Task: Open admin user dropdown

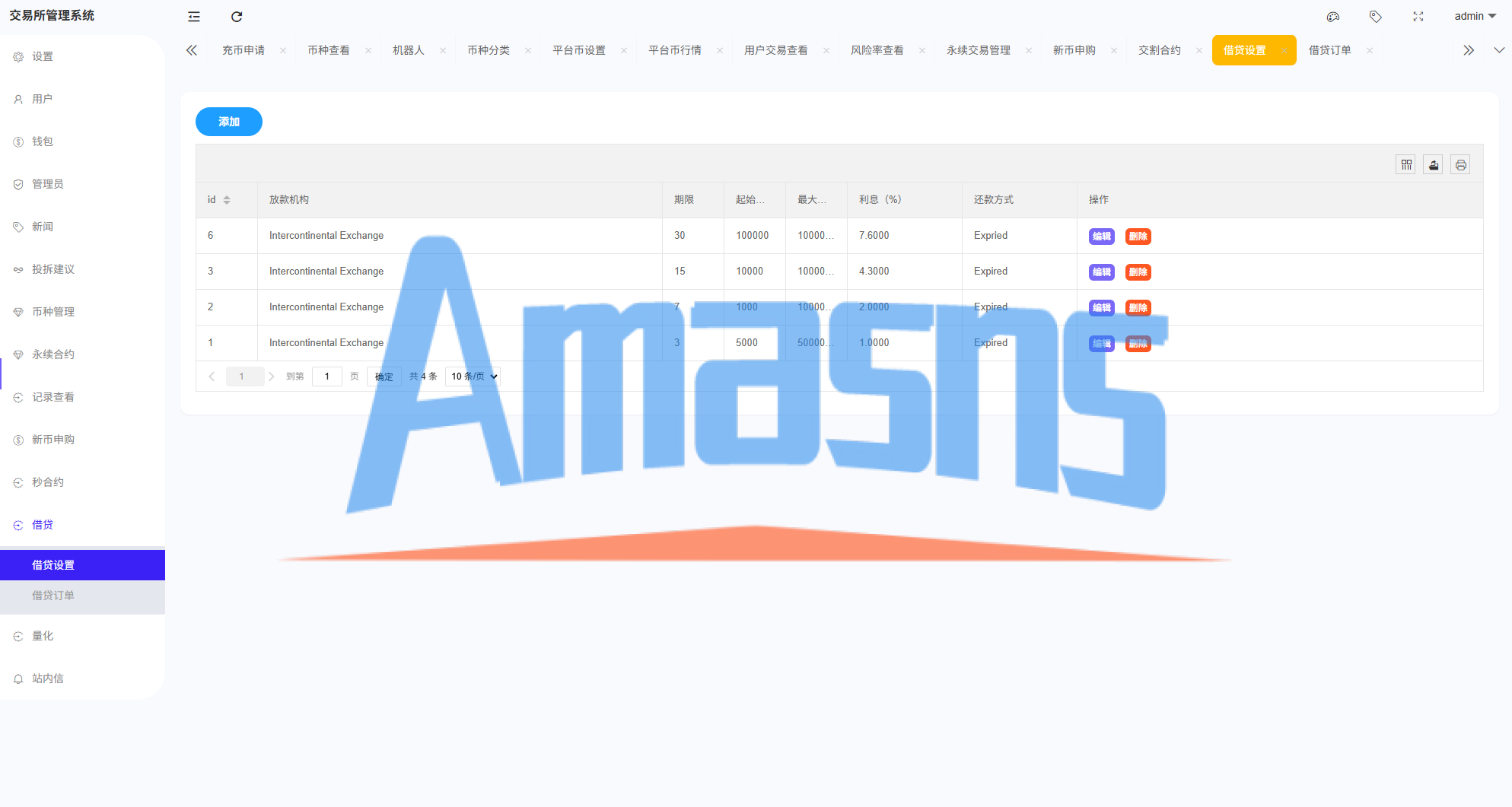Action: (1474, 16)
